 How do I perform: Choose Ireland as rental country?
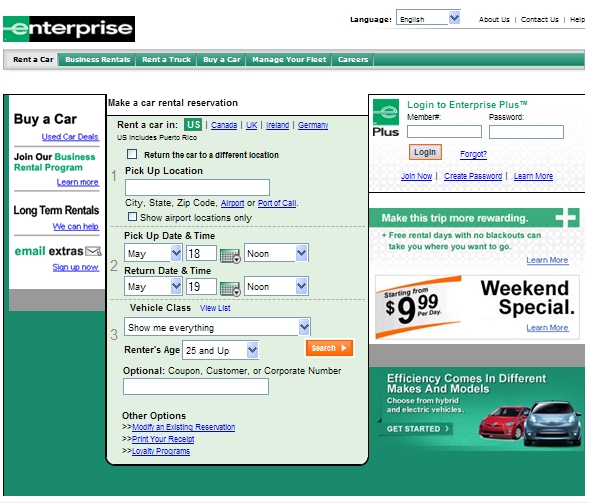coord(277,125)
